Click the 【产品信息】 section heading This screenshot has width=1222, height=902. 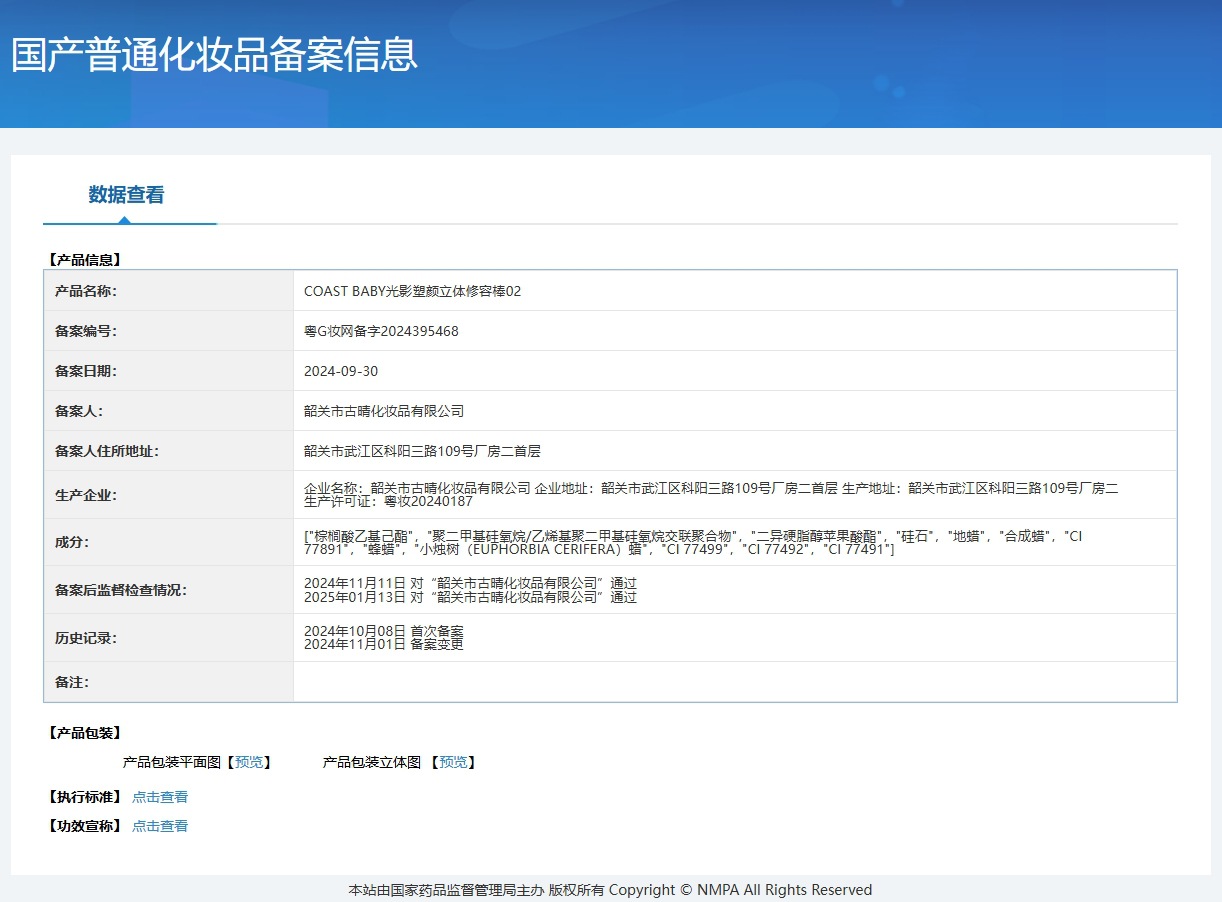click(85, 260)
